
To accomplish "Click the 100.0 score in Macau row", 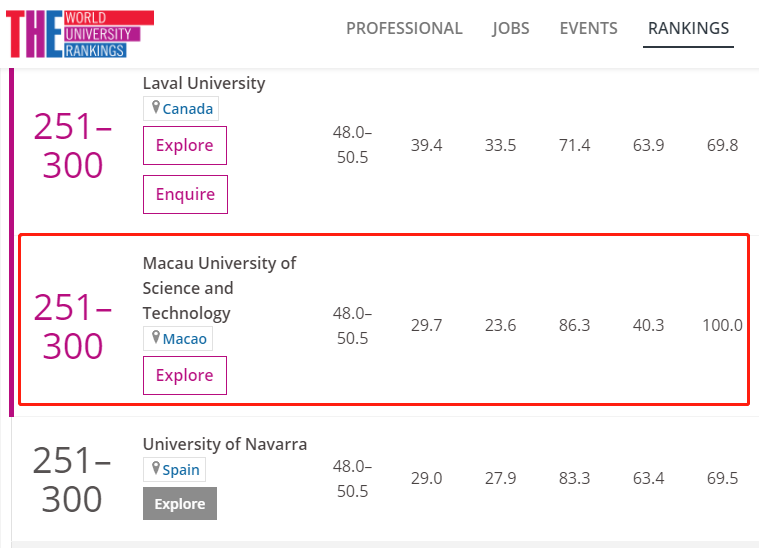I will (722, 325).
